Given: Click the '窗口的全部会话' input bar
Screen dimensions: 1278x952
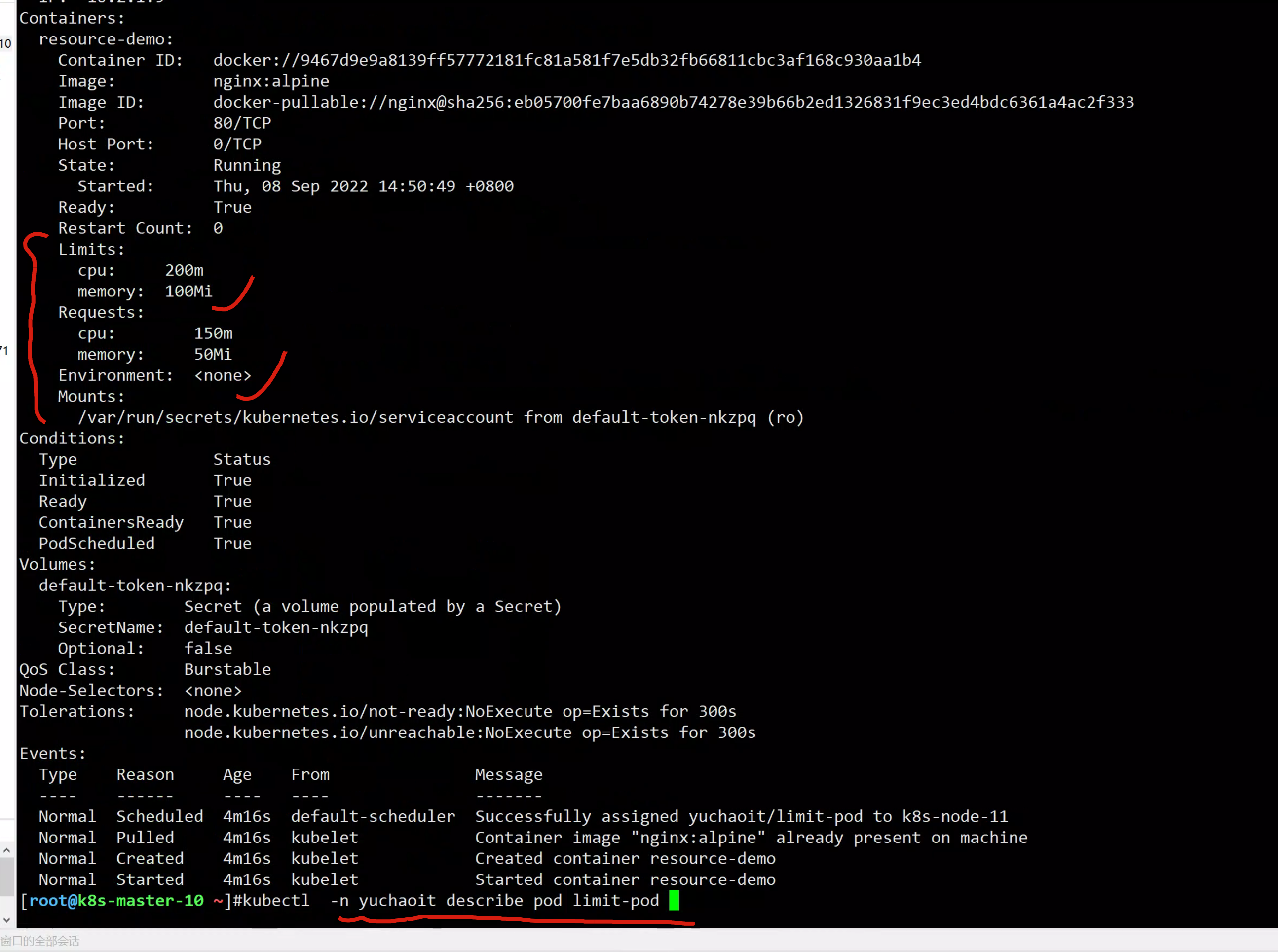Looking at the screenshot, I should pos(40,941).
